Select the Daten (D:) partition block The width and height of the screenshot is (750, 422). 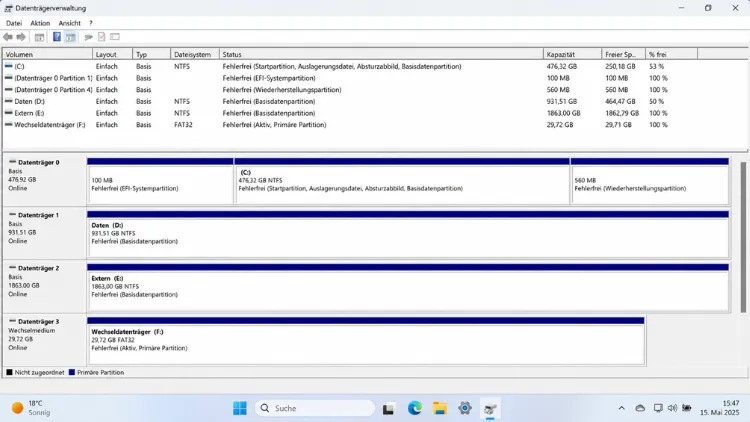pyautogui.click(x=408, y=234)
